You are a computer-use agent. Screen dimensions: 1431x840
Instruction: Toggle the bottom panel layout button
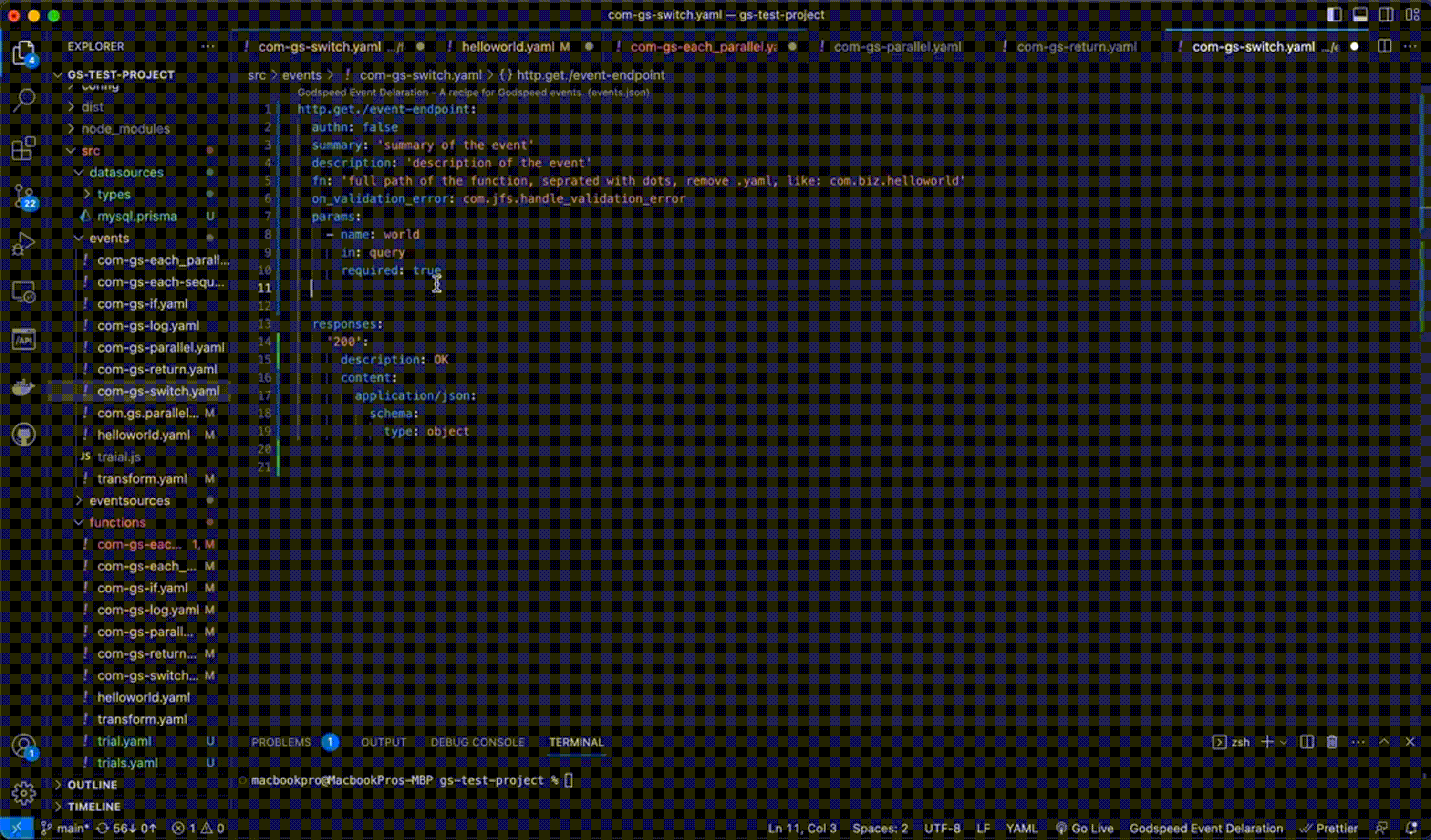pyautogui.click(x=1360, y=15)
